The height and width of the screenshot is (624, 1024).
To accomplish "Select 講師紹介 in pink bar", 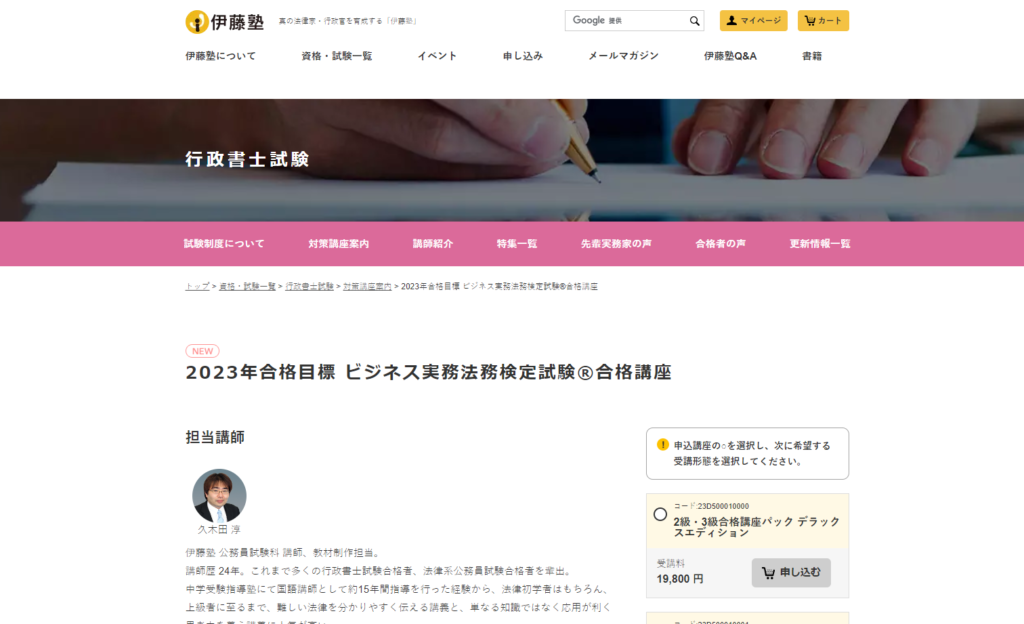I will [x=432, y=243].
